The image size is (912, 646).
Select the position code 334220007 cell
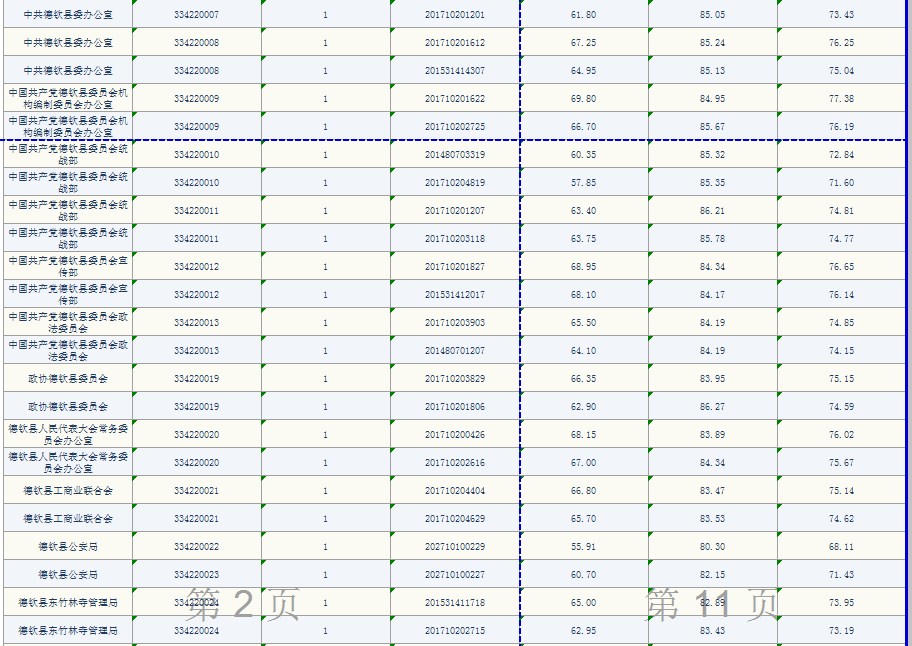[196, 15]
